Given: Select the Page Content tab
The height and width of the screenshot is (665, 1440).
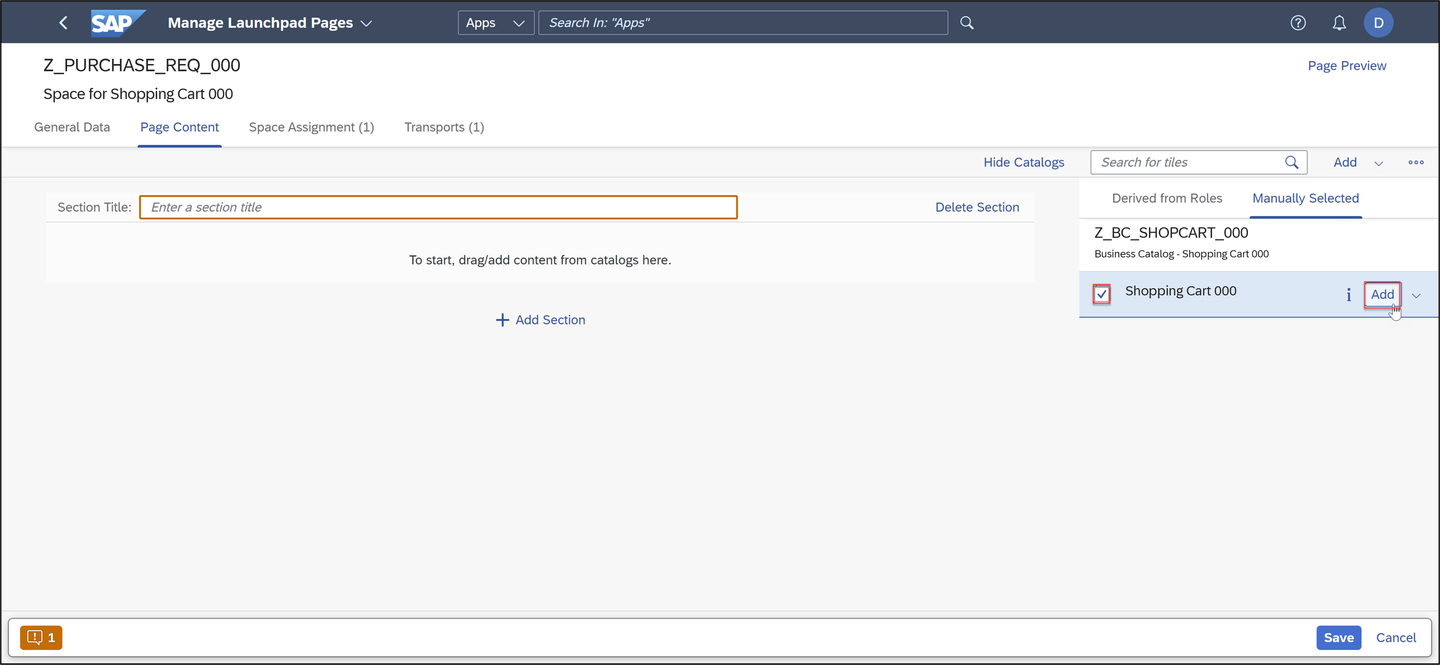Looking at the screenshot, I should tap(180, 127).
